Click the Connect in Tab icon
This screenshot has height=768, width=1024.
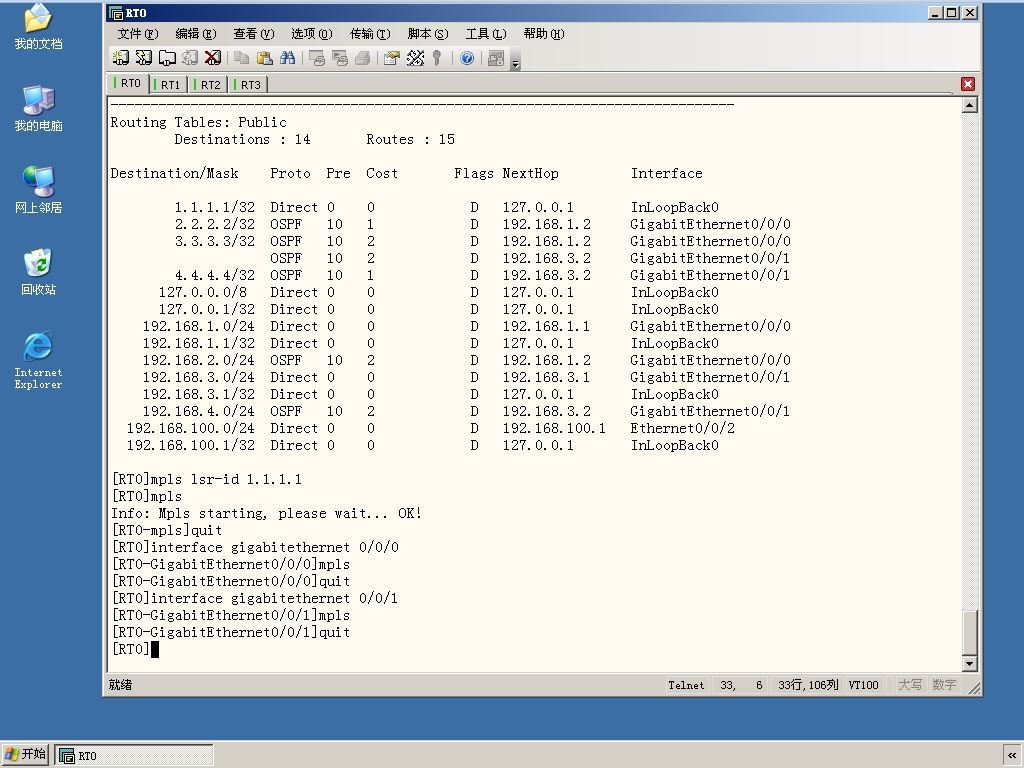pyautogui.click(x=167, y=58)
